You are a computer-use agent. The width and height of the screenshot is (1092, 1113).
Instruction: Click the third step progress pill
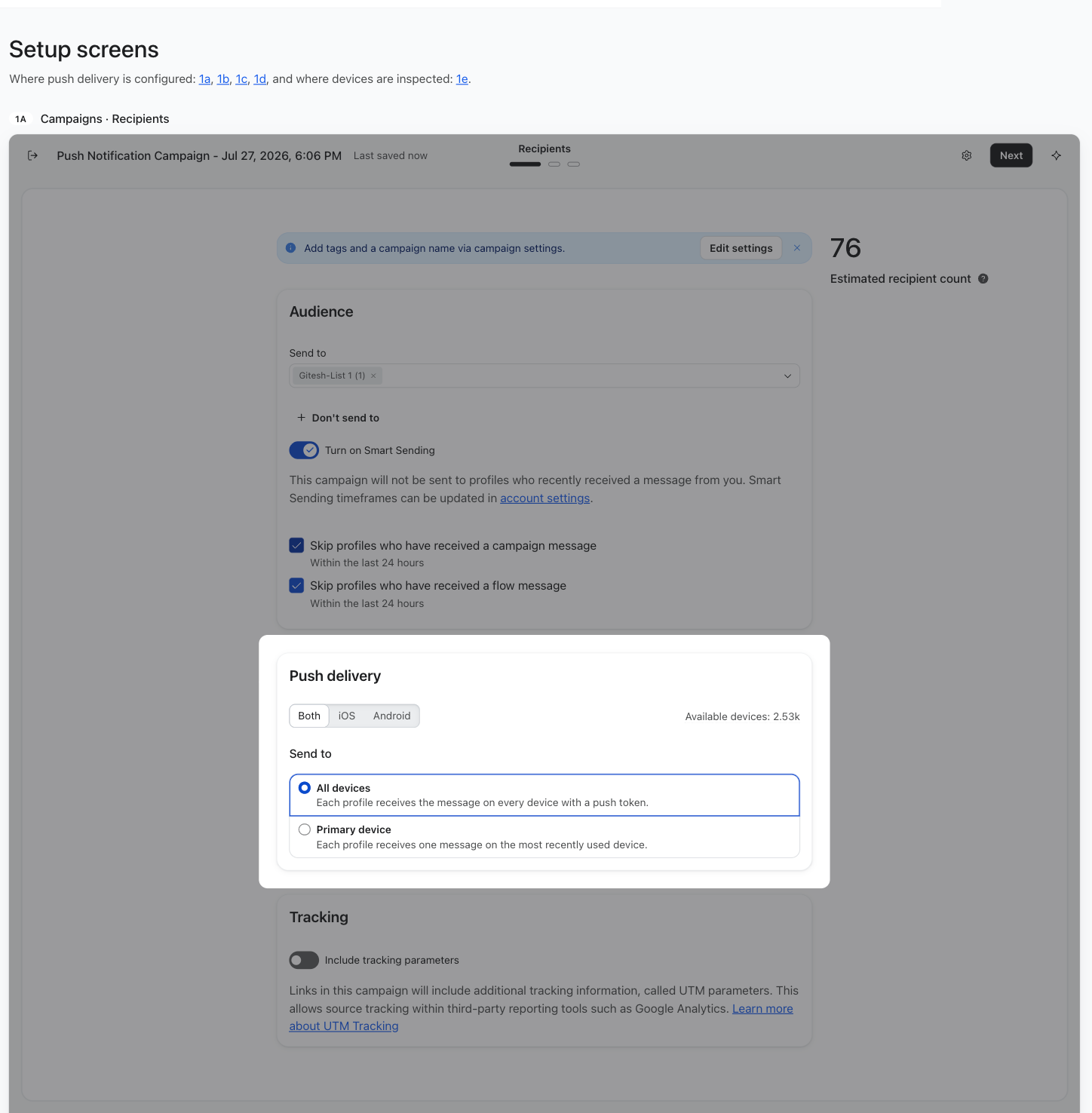tap(574, 164)
